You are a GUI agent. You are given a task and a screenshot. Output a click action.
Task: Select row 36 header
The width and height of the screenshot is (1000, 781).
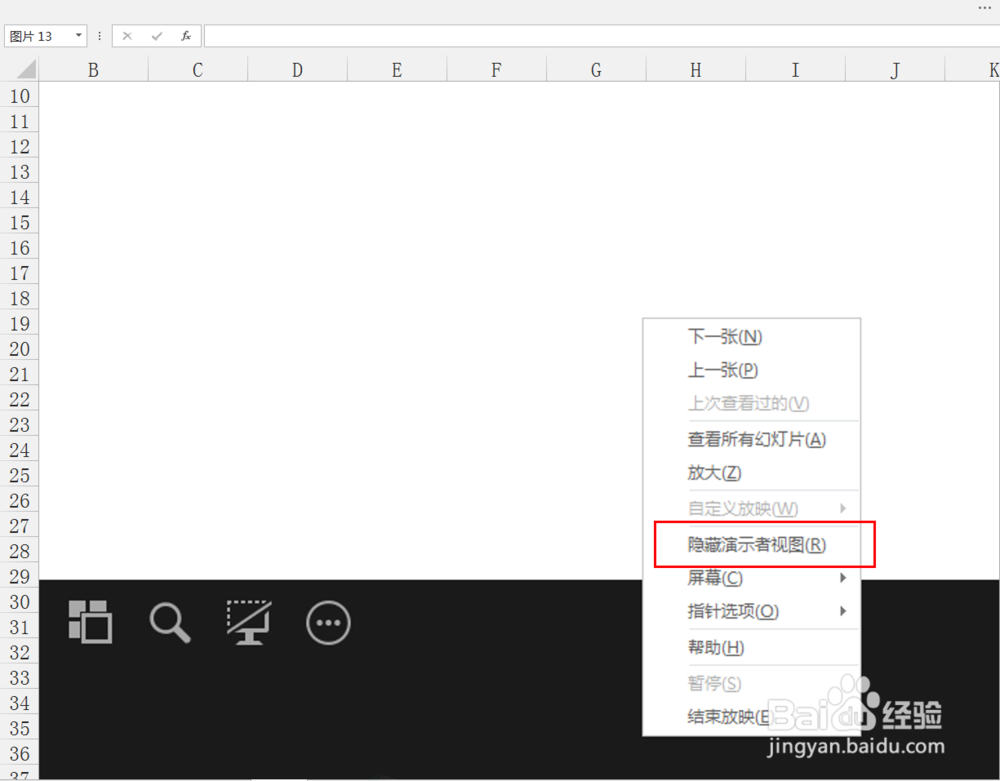click(19, 753)
